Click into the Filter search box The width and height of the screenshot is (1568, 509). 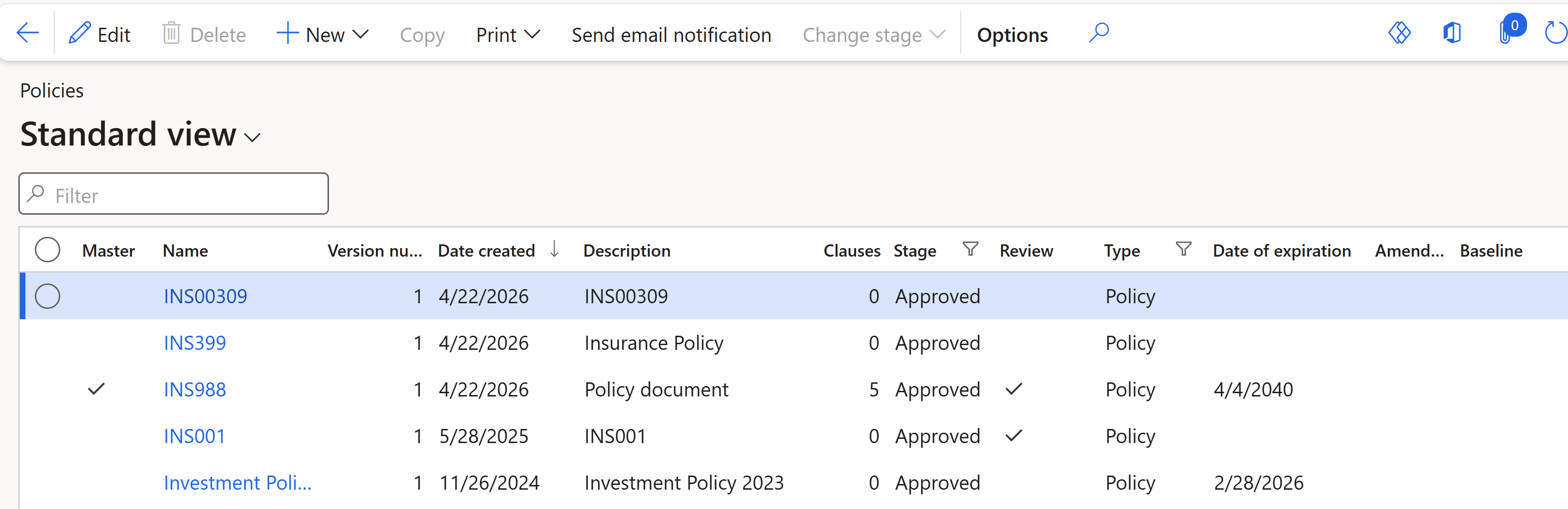coord(183,195)
